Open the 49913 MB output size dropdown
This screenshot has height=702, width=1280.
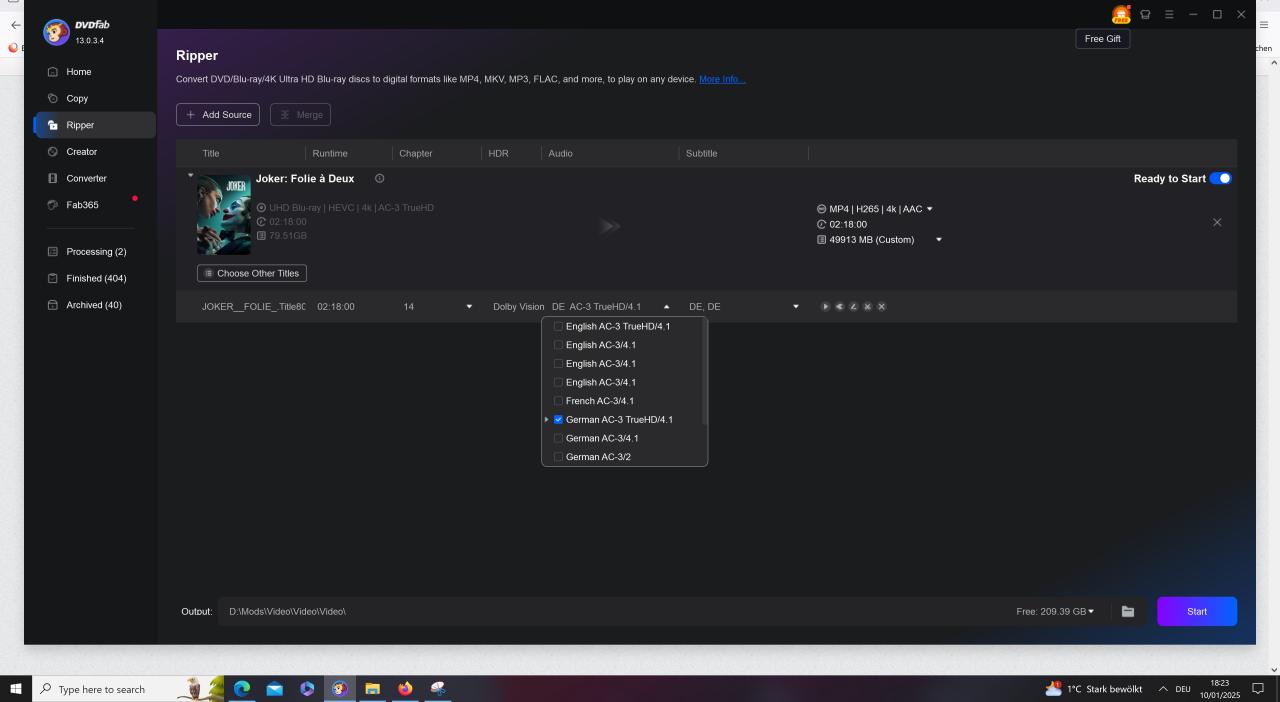click(x=938, y=240)
